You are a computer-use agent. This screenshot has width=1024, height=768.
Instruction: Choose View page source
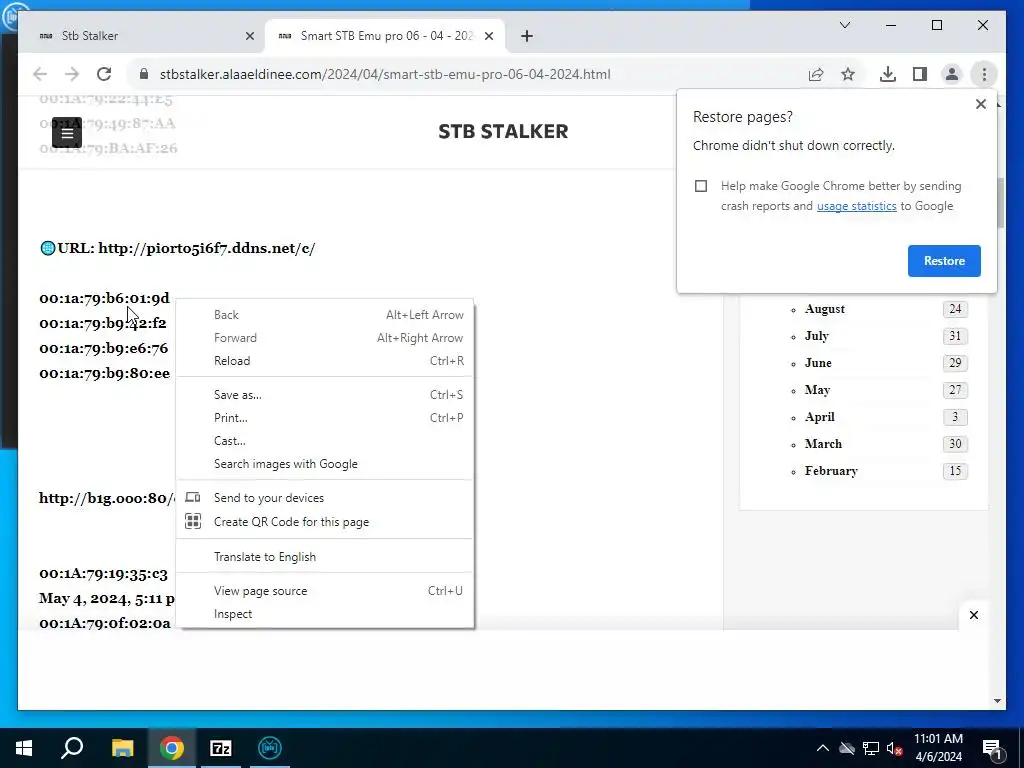click(325, 590)
